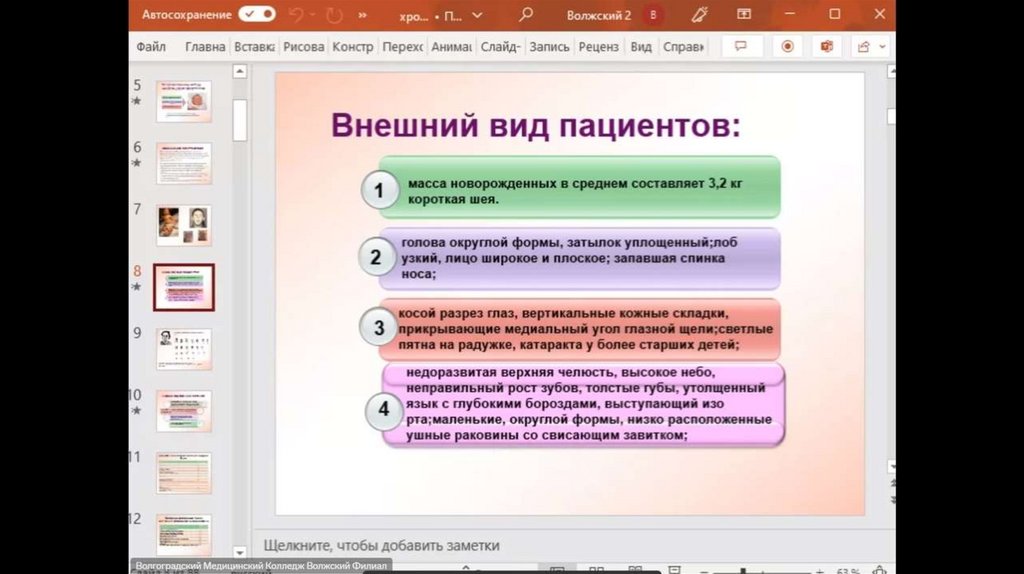
Task: Click the number 2 circle on the slide
Action: point(377,256)
